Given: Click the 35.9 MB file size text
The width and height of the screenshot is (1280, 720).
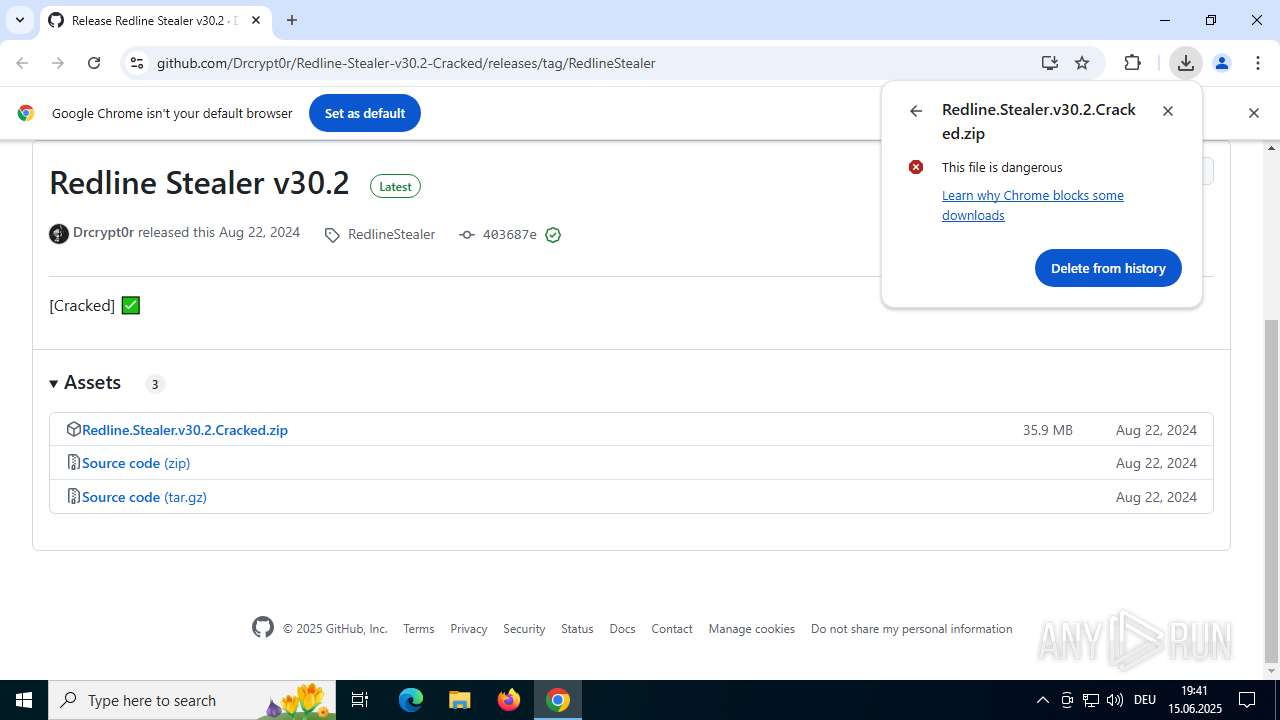Looking at the screenshot, I should click(1047, 430).
